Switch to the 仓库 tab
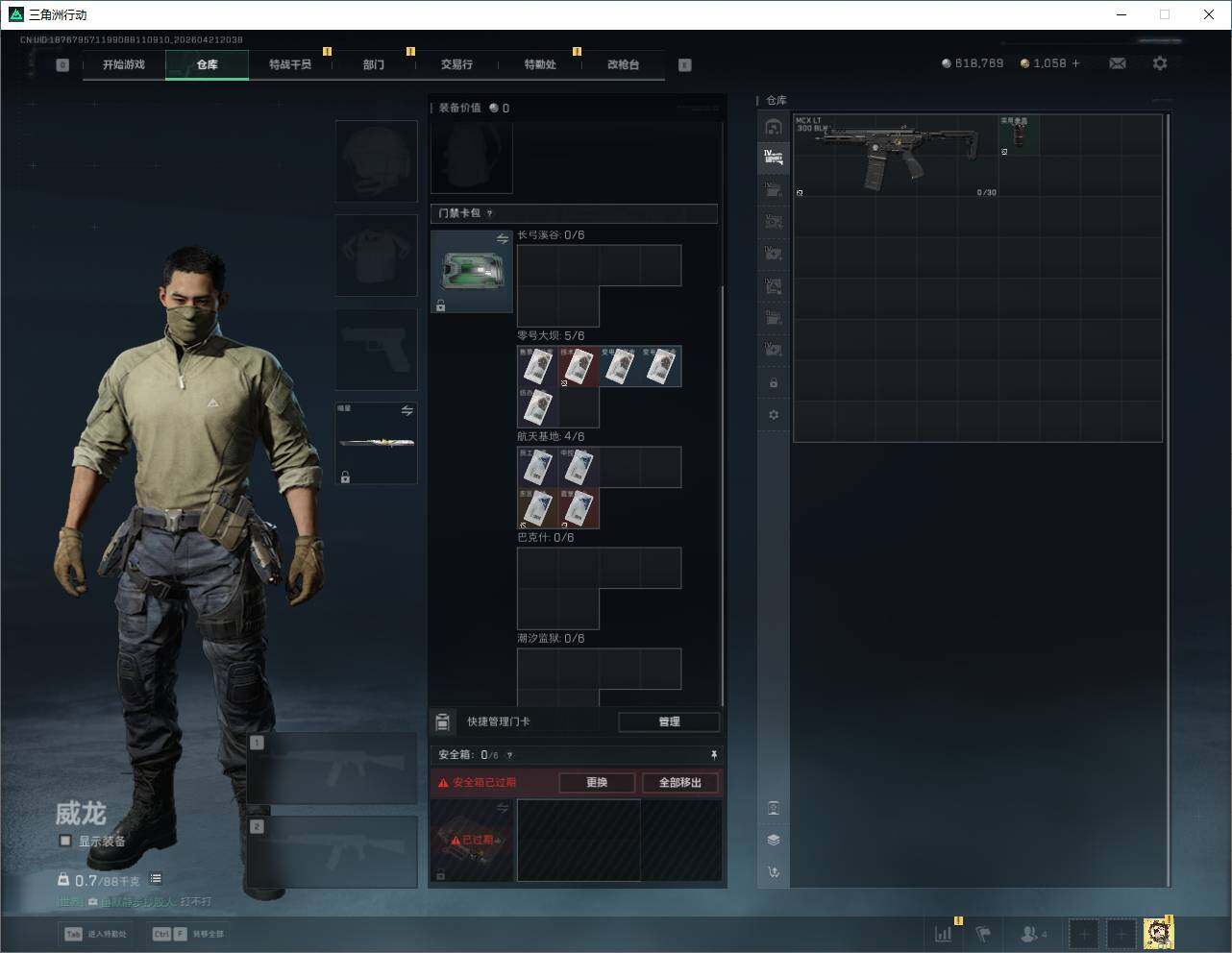Viewport: 1232px width, 953px height. pos(208,64)
